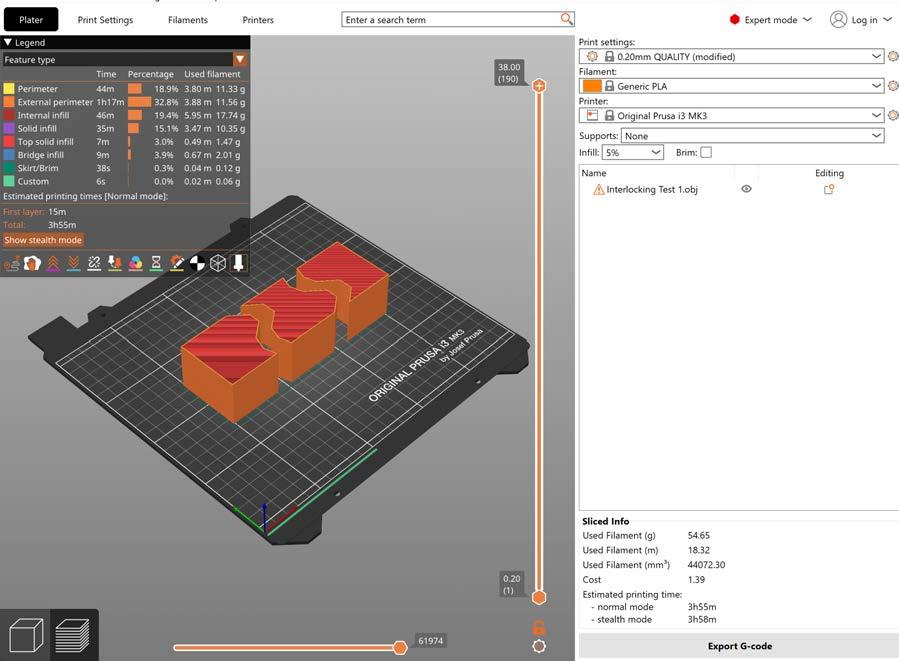Open filament preset gear icon
This screenshot has width=899, height=661.
click(x=893, y=86)
